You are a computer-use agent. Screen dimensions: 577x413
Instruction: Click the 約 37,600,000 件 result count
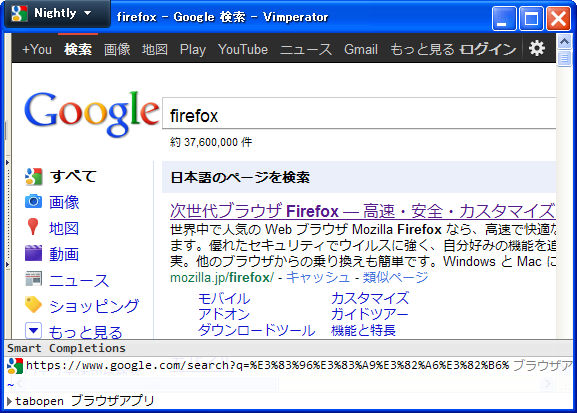coord(211,142)
